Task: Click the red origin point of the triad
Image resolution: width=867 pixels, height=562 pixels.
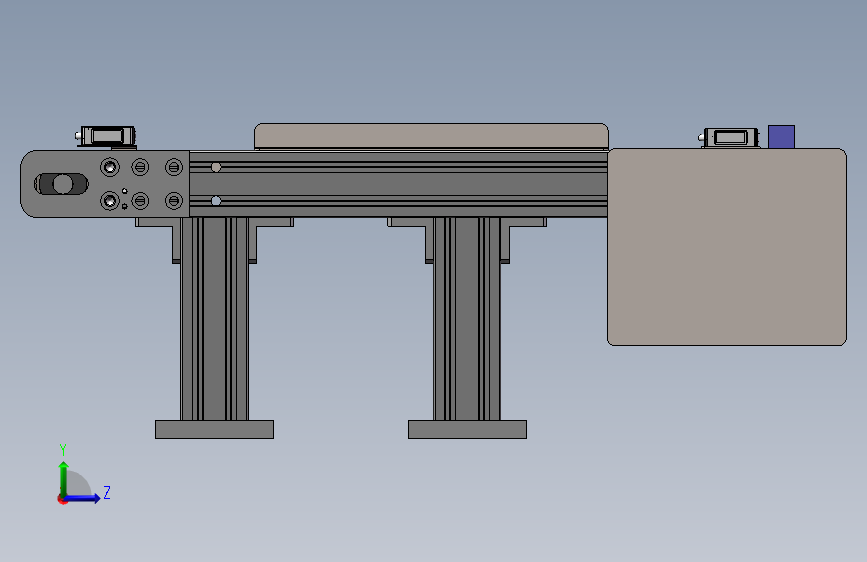Action: pyautogui.click(x=62, y=499)
